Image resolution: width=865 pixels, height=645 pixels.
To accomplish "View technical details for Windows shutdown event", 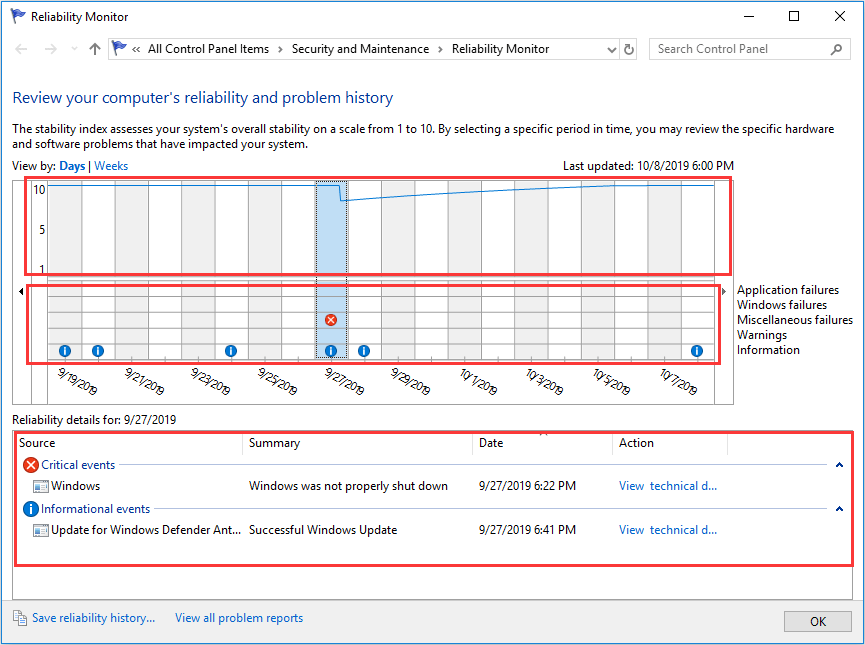I will coord(668,486).
